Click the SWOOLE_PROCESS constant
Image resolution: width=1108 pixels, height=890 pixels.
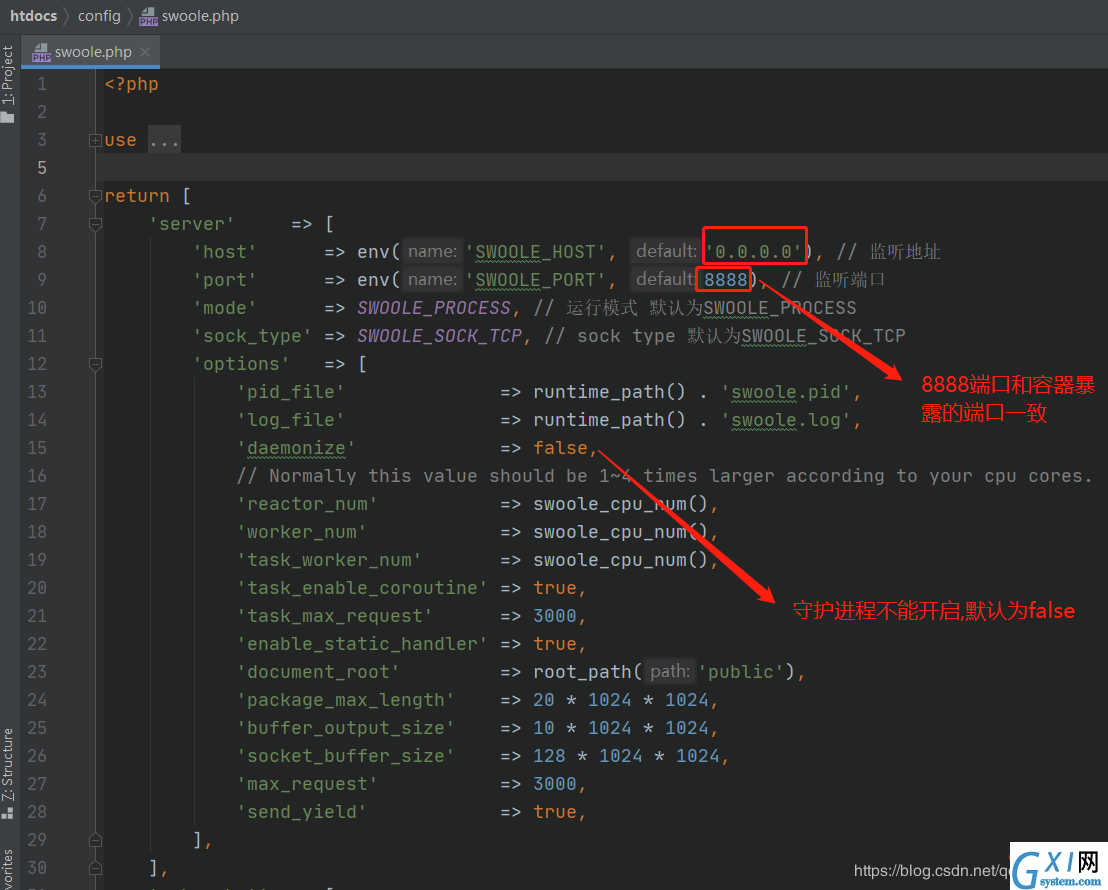tap(434, 308)
